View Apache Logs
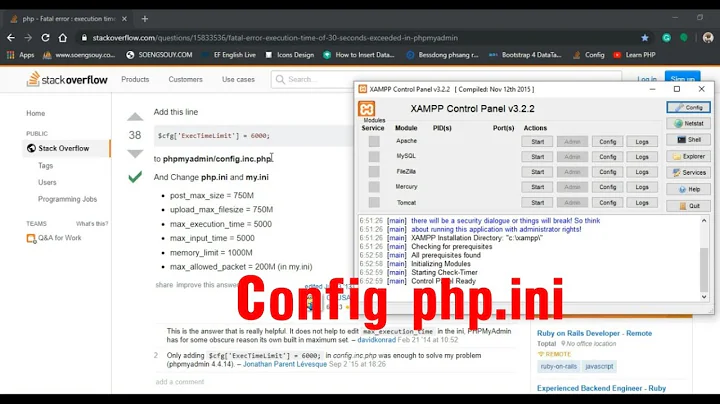This screenshot has height=404, width=720. coord(642,142)
